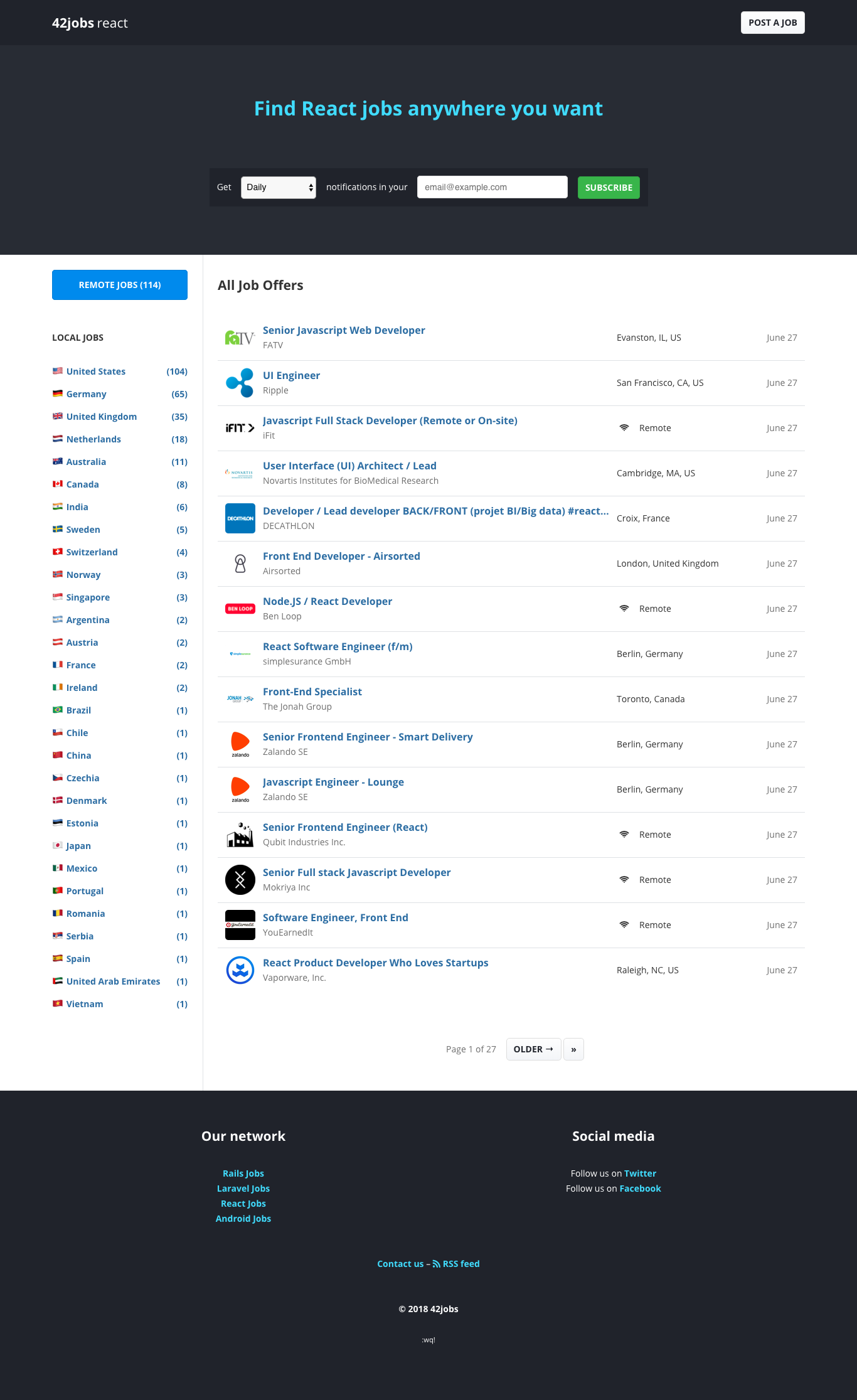Click Zalando logo beside Javascript Engineer Lounge
857x1400 pixels.
240,789
